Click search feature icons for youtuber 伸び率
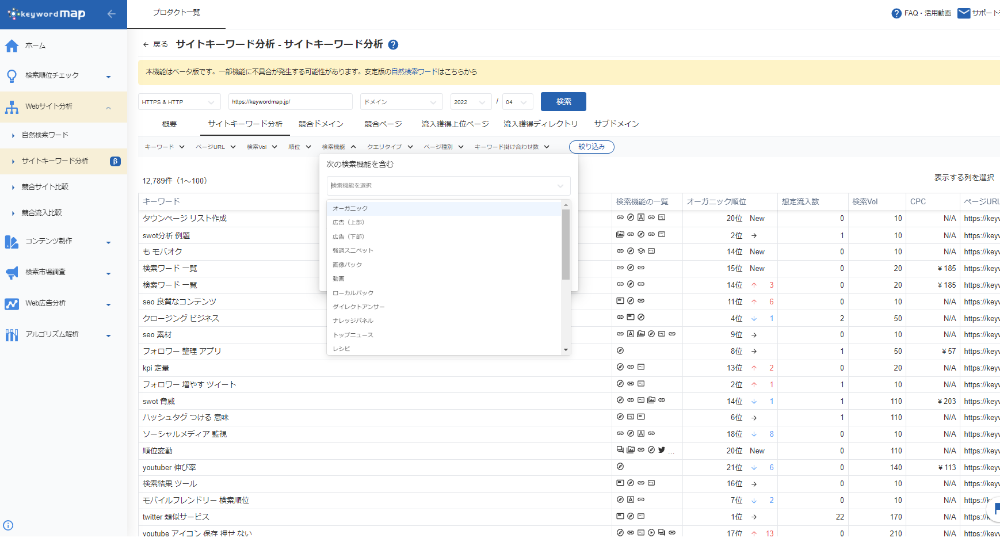This screenshot has width=1000, height=537. 621,467
